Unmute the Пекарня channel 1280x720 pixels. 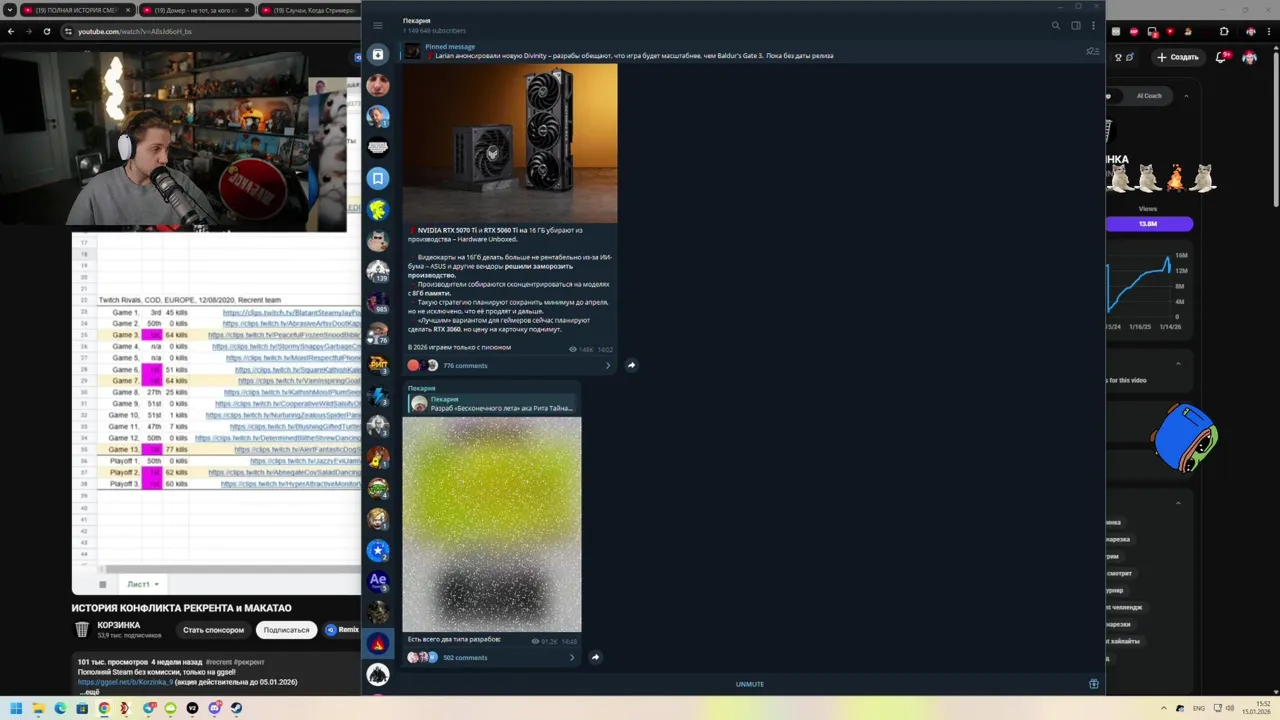coord(750,684)
